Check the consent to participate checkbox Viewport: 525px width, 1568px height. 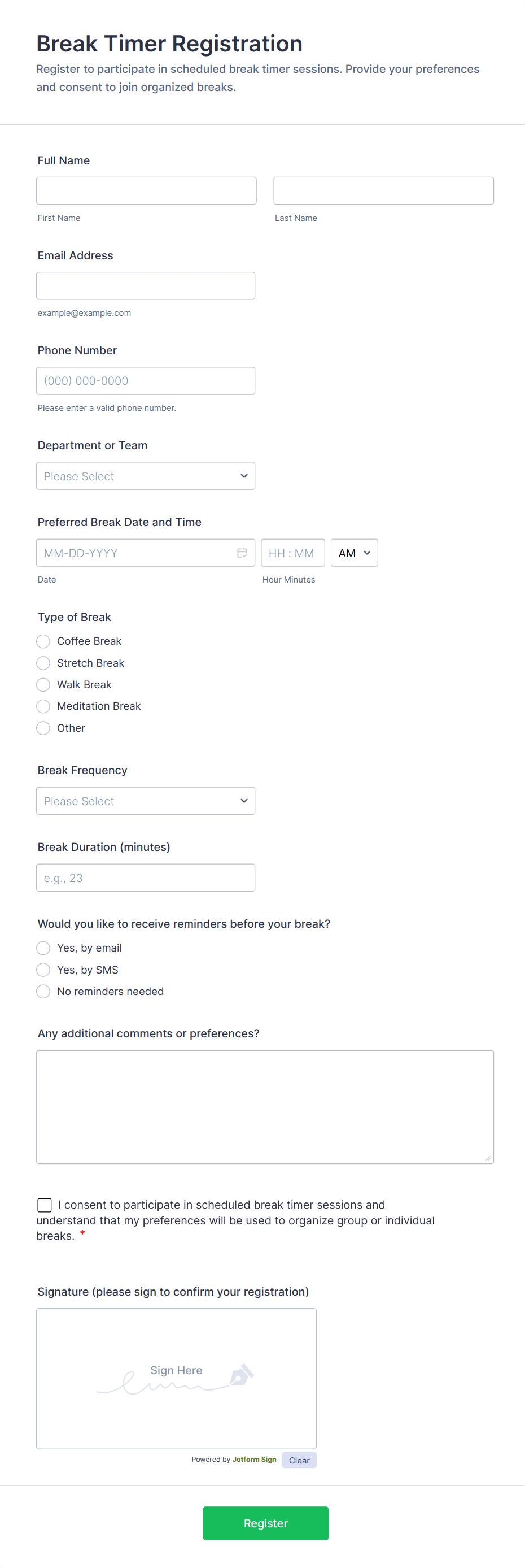click(45, 1205)
